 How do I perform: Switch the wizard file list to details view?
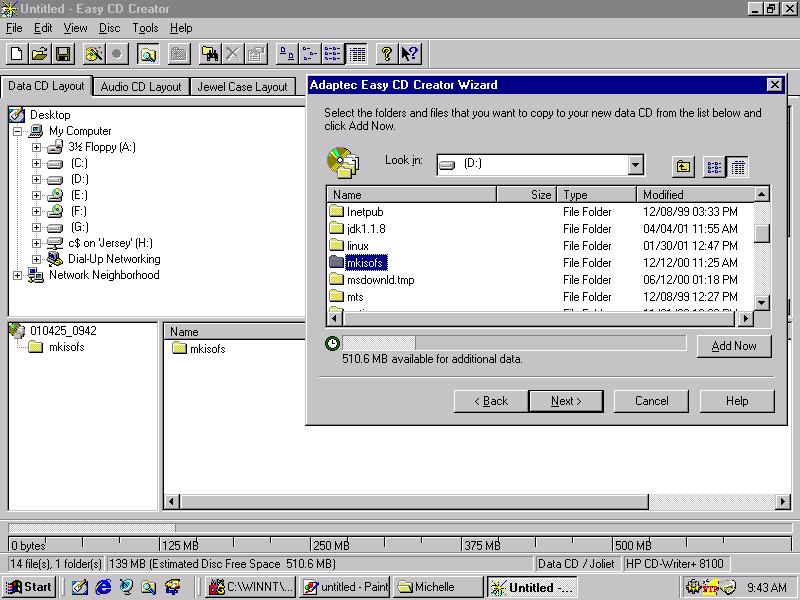coord(737,167)
